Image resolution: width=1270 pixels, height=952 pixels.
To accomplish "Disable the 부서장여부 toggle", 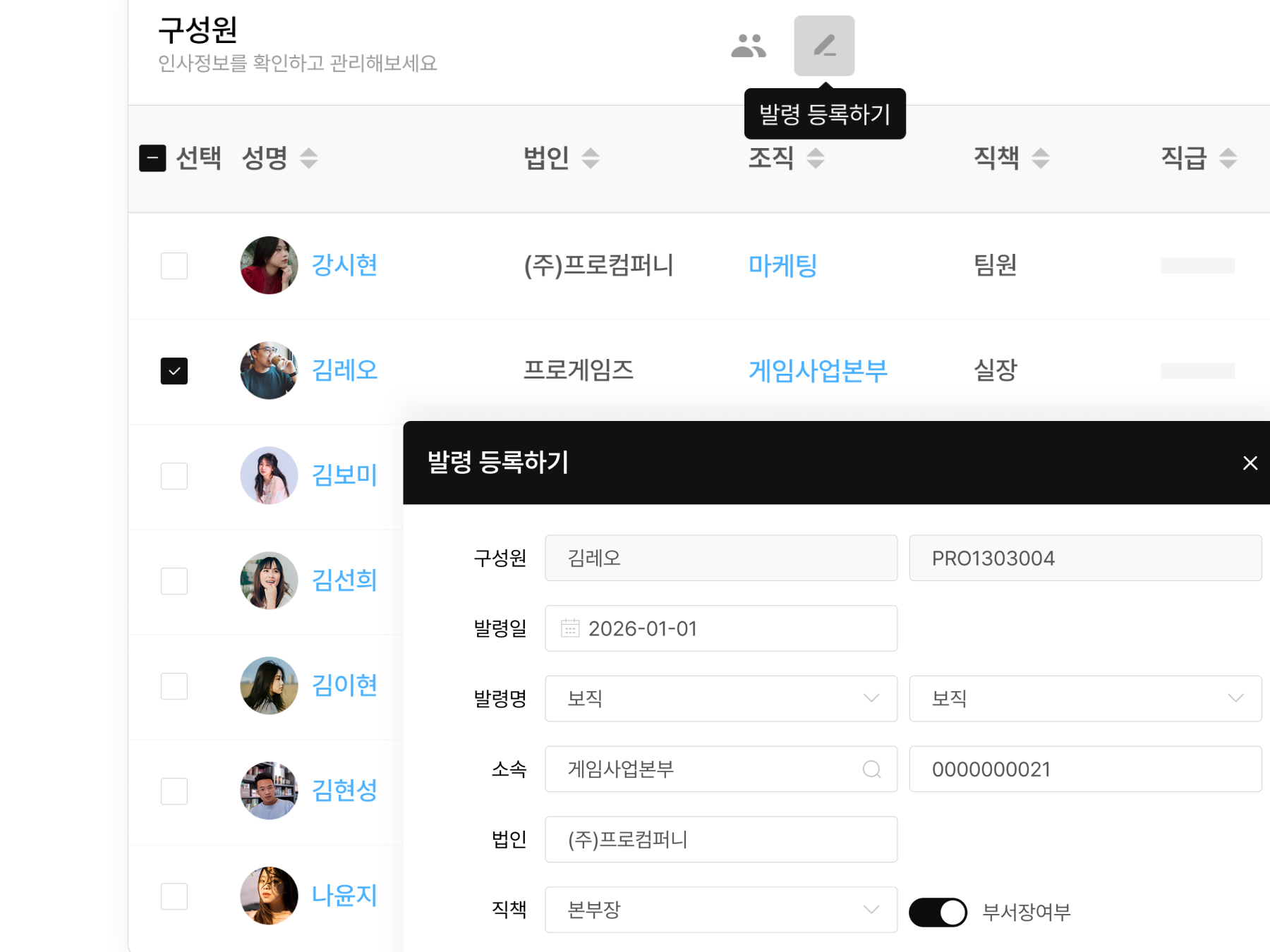I will pyautogui.click(x=938, y=911).
